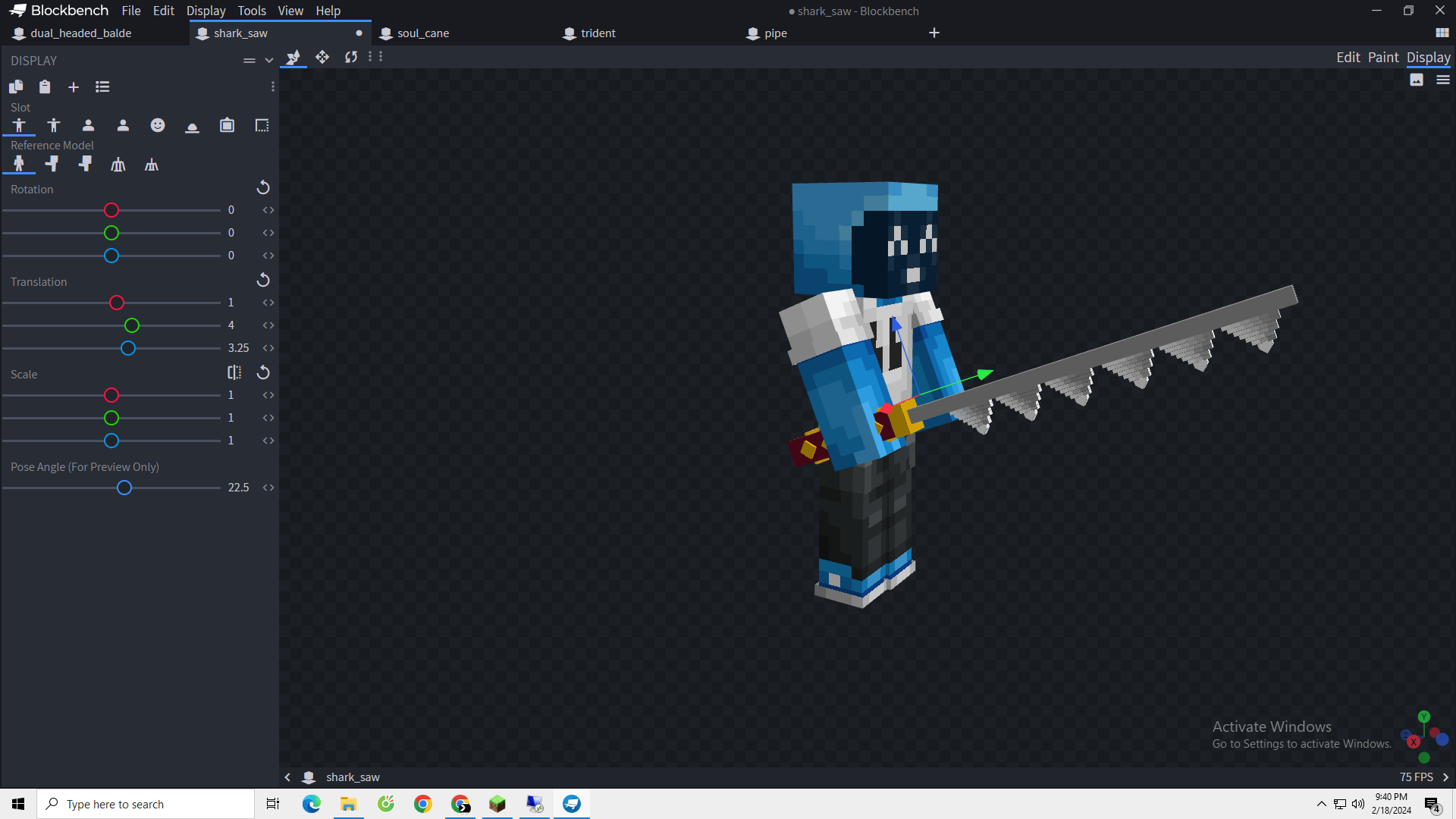Screen dimensions: 1456x819
Task: Switch to the soul_cane tab
Action: 422,33
